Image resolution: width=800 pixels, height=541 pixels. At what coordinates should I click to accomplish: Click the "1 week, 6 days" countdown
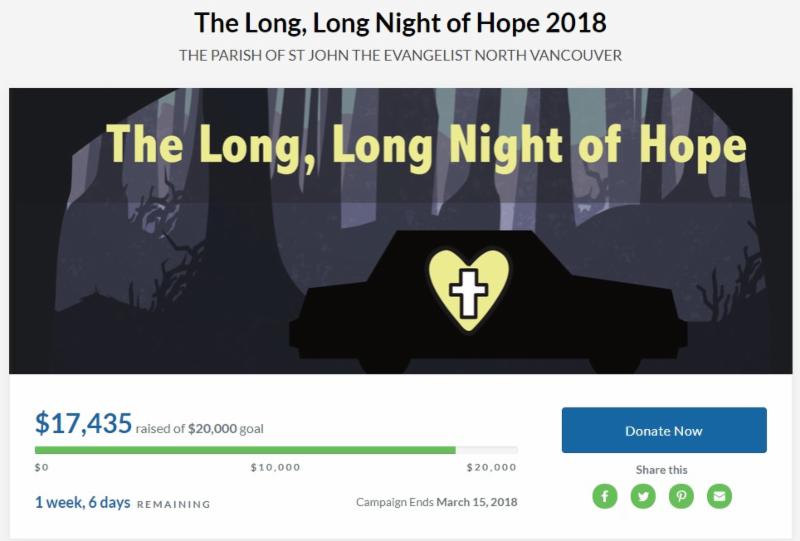point(83,502)
